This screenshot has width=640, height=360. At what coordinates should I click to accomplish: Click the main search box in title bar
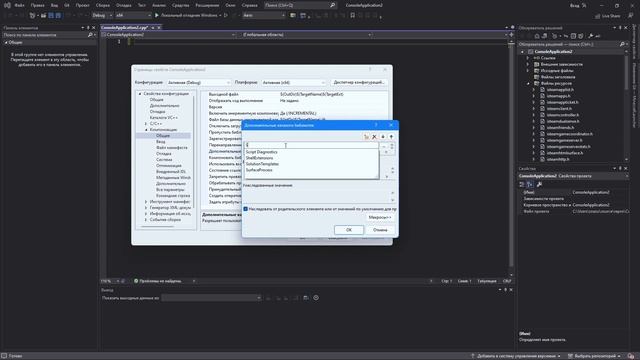coord(300,5)
